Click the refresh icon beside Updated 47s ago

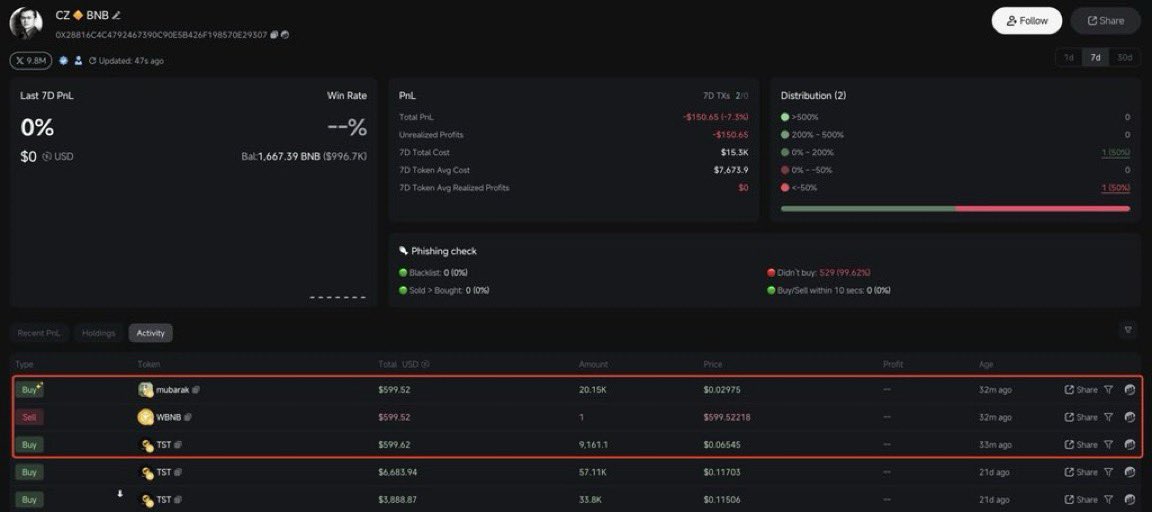[x=92, y=61]
